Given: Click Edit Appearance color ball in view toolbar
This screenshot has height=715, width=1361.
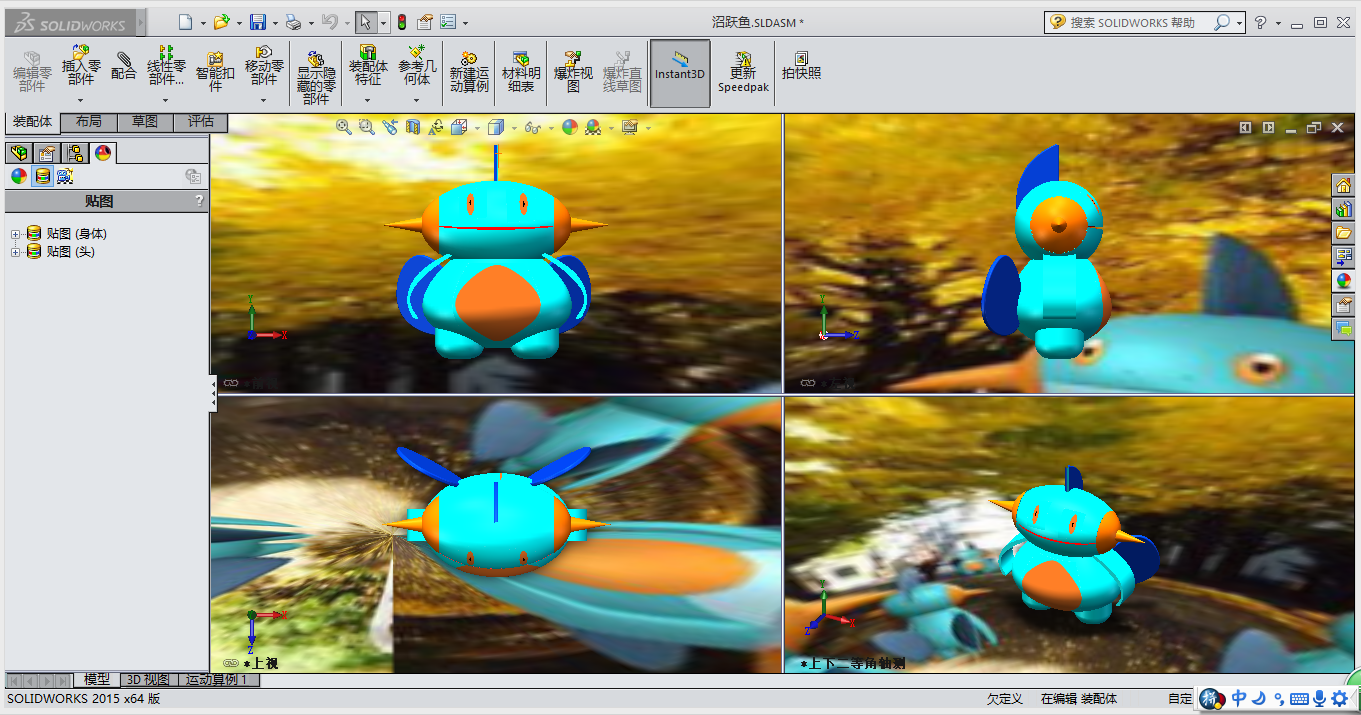Looking at the screenshot, I should pyautogui.click(x=569, y=127).
